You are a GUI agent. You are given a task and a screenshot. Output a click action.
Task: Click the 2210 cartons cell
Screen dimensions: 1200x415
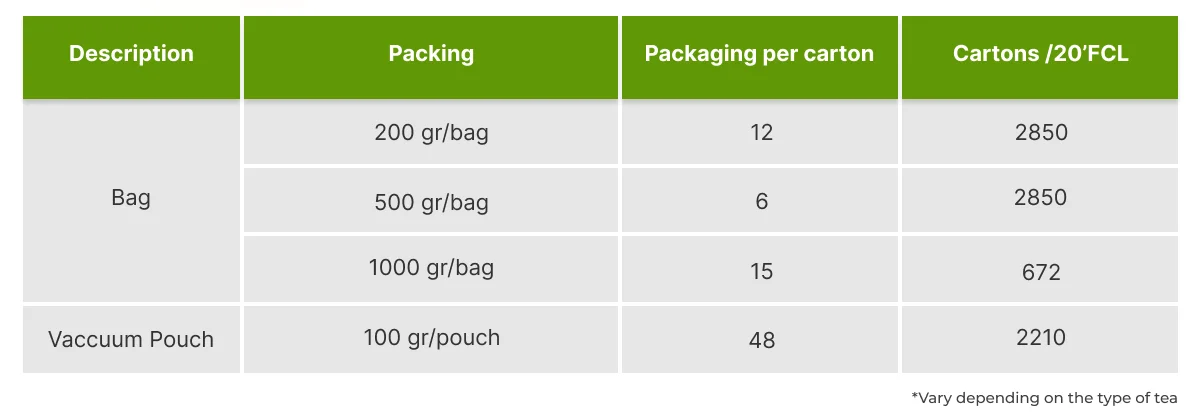pyautogui.click(x=1041, y=338)
